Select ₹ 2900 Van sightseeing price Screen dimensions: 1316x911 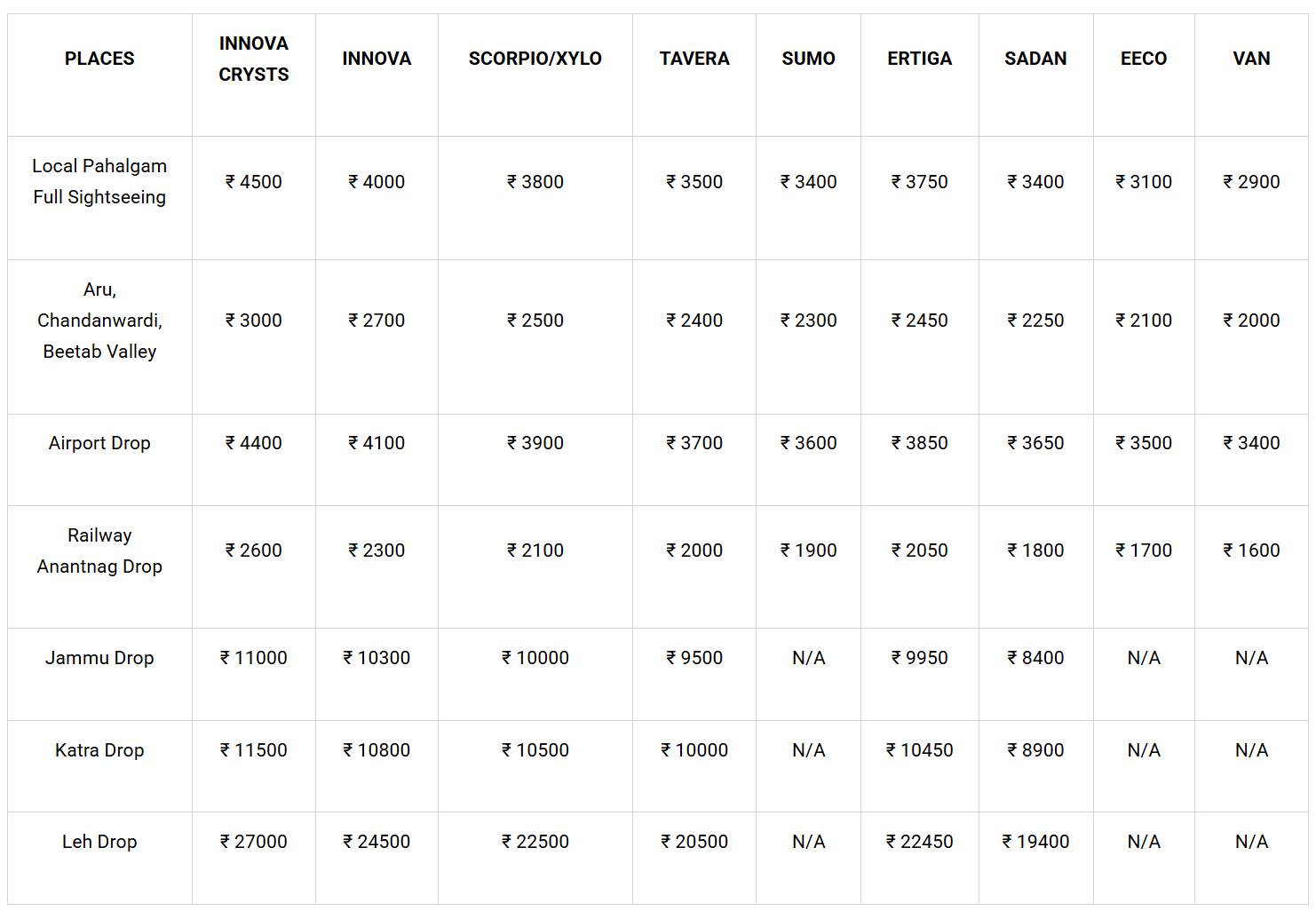pyautogui.click(x=1251, y=182)
